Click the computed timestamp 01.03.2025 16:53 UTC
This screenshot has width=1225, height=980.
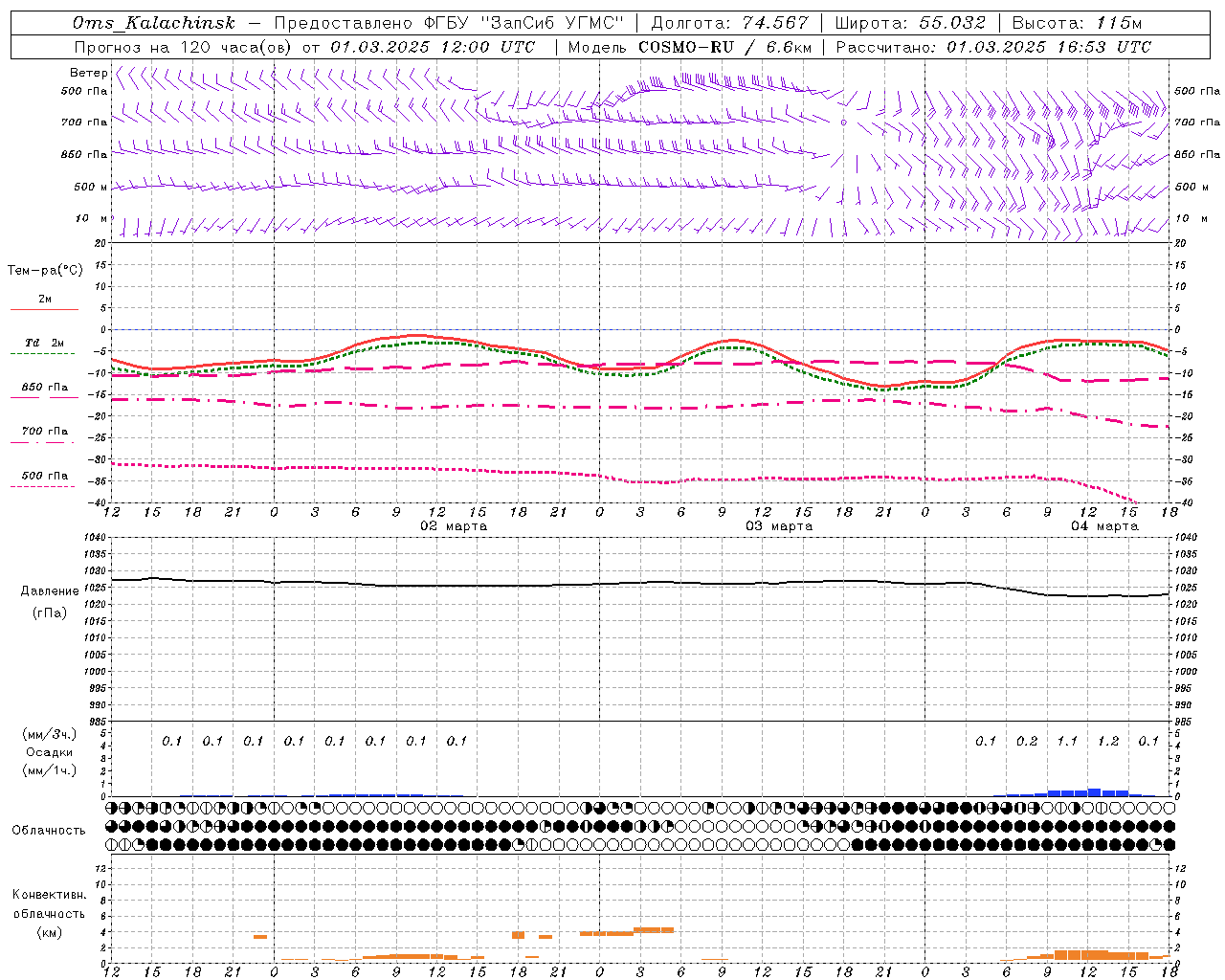click(x=1049, y=47)
